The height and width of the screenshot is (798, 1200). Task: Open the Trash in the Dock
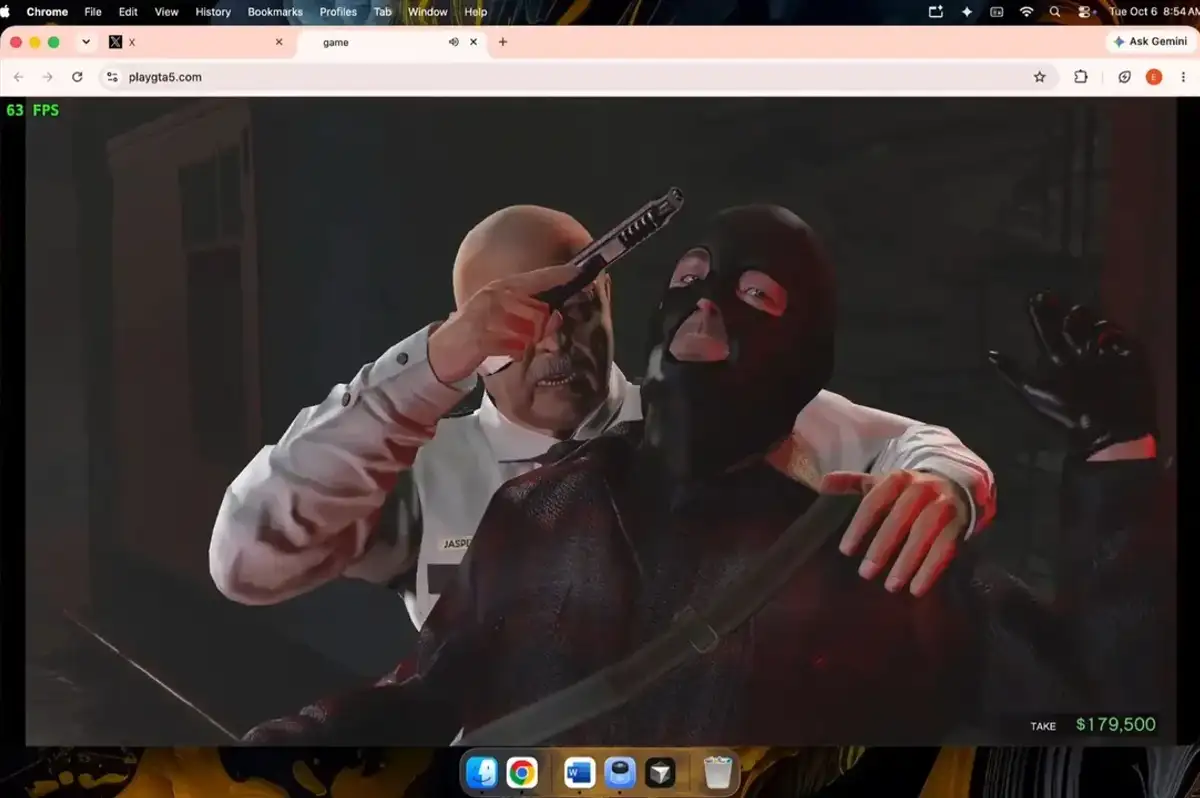click(x=717, y=773)
